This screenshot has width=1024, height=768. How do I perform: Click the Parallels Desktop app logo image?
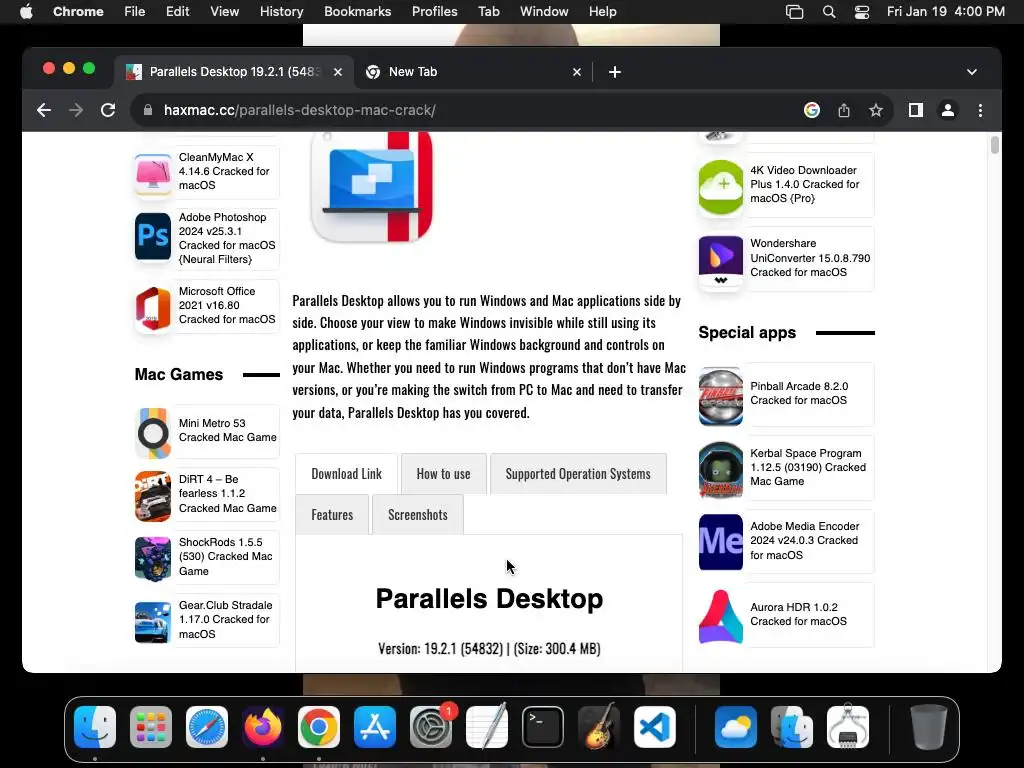[x=372, y=186]
